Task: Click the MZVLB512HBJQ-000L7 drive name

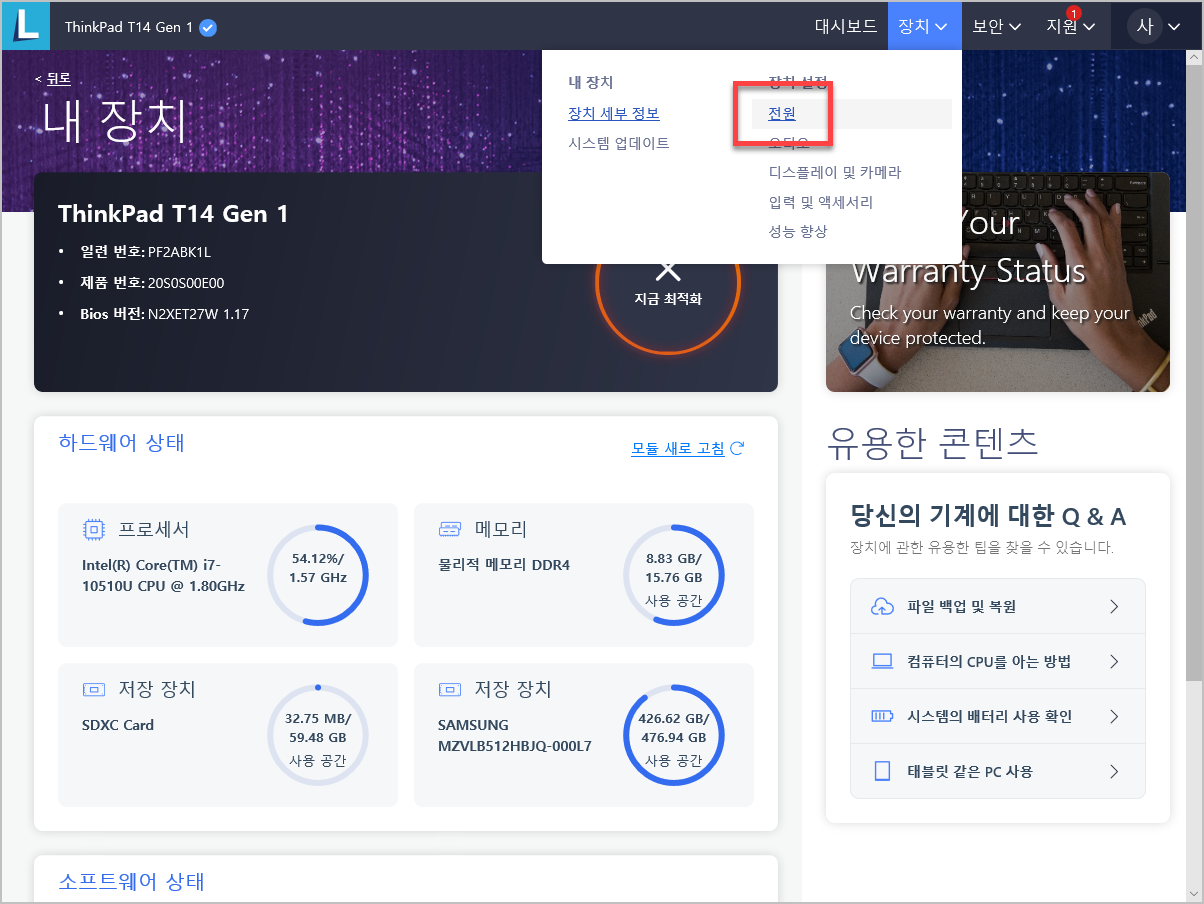Action: [x=514, y=746]
